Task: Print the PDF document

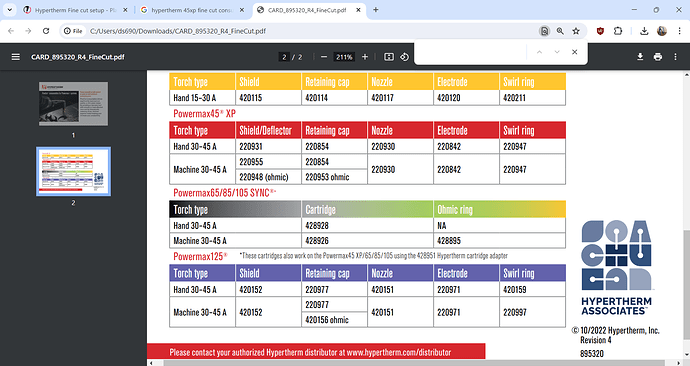Action: coord(658,57)
